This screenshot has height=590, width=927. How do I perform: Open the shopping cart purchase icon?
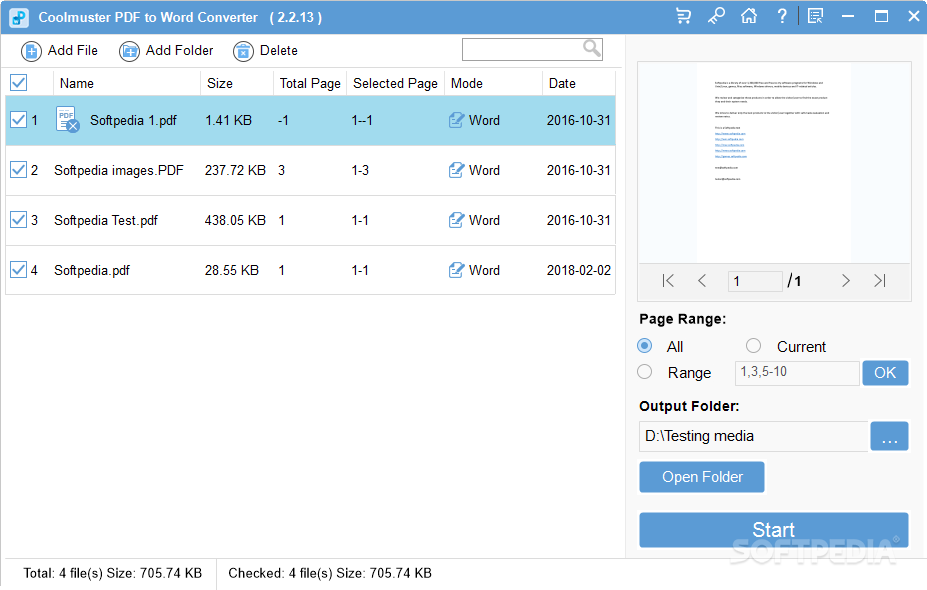coord(683,16)
